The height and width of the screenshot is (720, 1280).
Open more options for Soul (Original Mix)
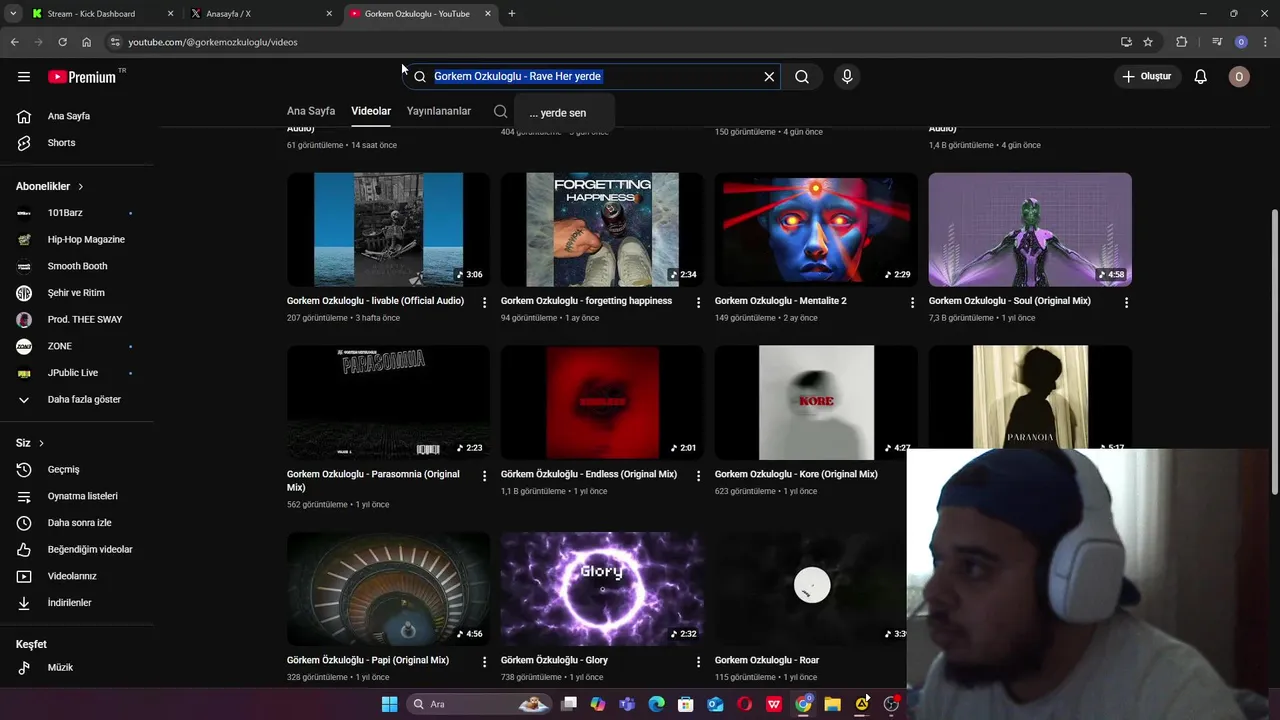click(1126, 302)
